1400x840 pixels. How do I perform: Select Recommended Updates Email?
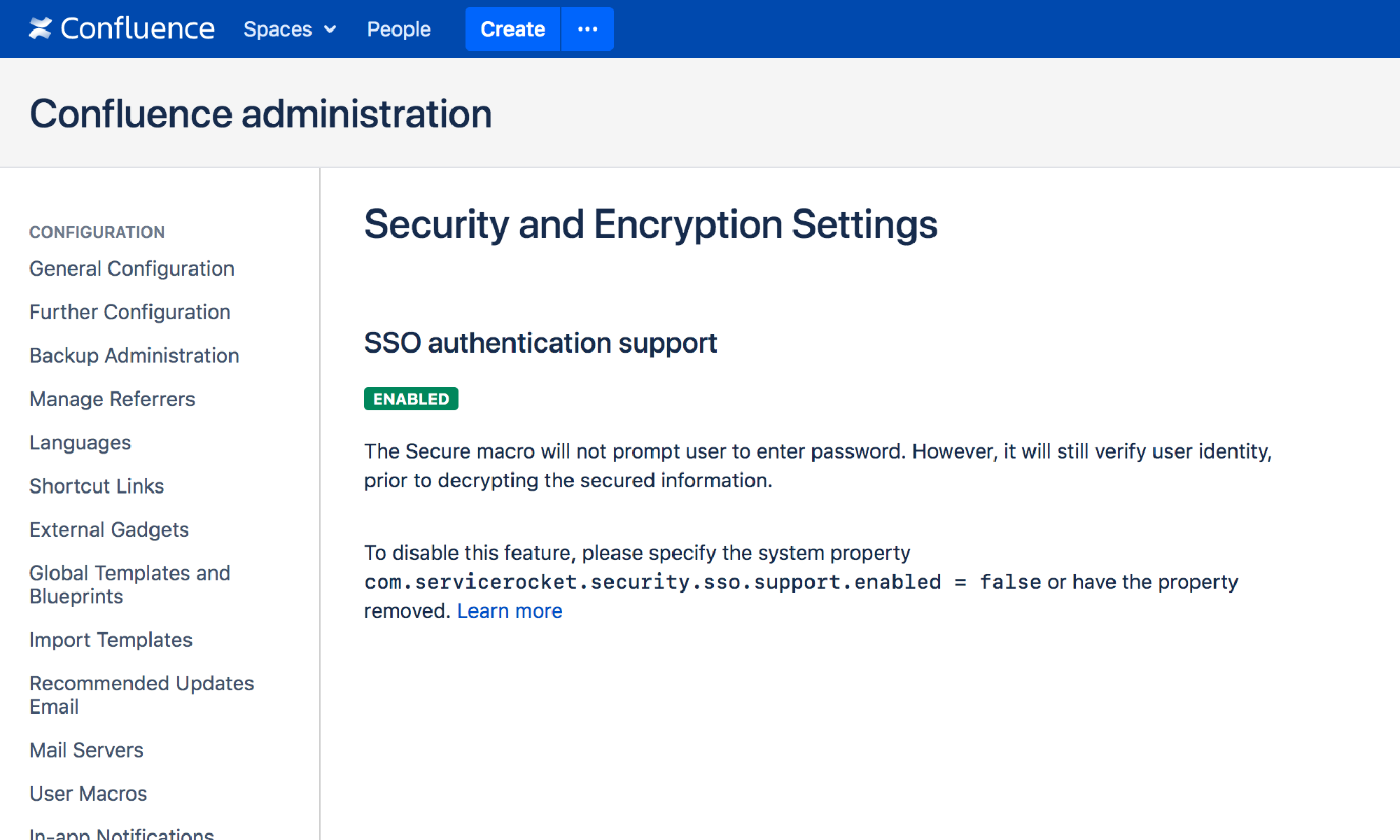tap(141, 694)
